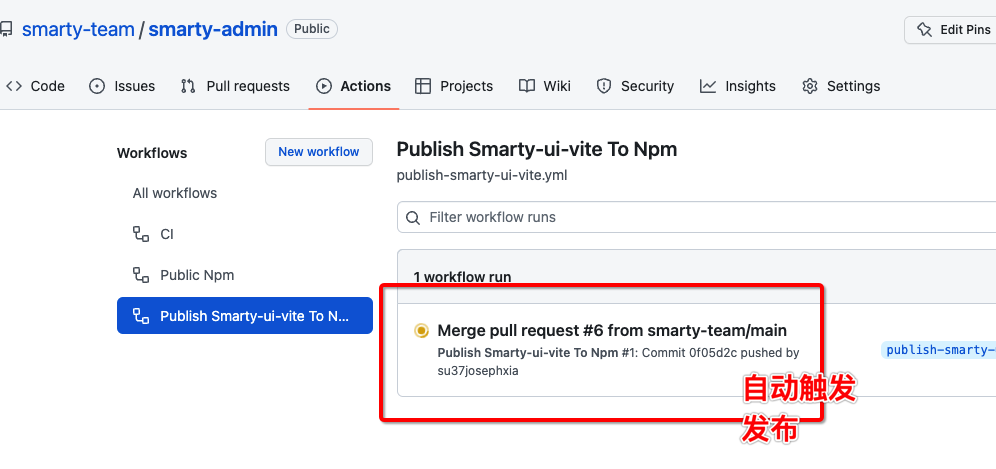Click the Wiki book icon
This screenshot has height=469, width=996.
click(x=527, y=86)
